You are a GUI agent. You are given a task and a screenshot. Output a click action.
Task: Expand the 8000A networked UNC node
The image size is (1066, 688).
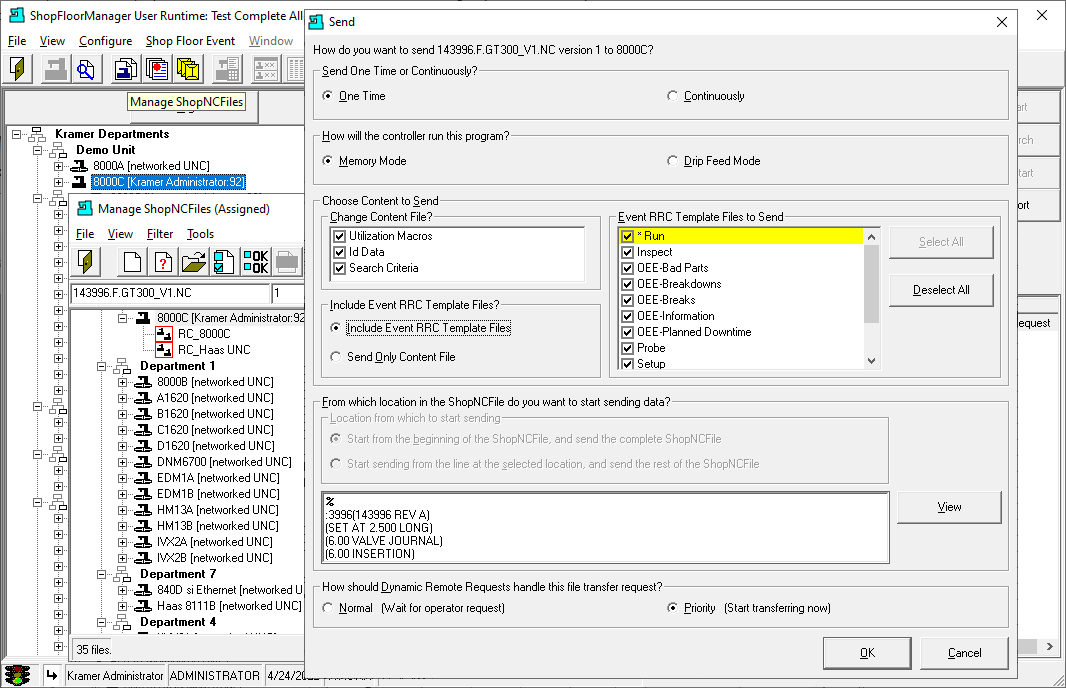[x=58, y=167]
